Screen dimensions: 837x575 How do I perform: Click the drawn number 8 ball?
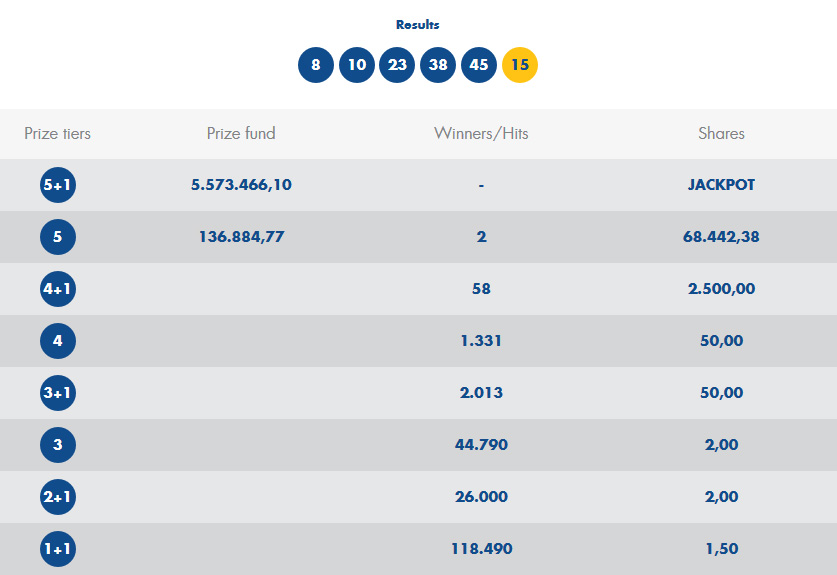[x=316, y=65]
